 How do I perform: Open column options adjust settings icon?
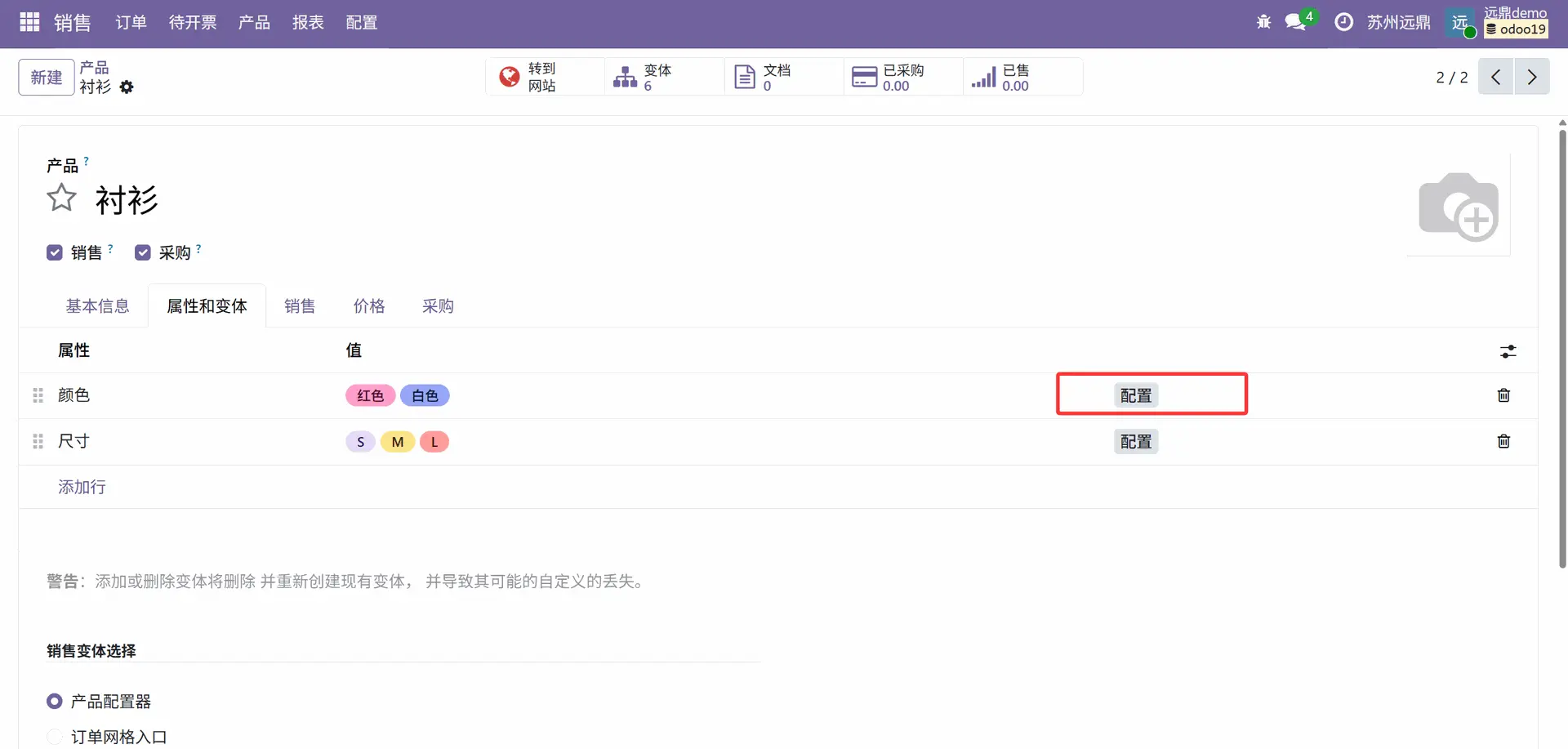click(x=1508, y=351)
